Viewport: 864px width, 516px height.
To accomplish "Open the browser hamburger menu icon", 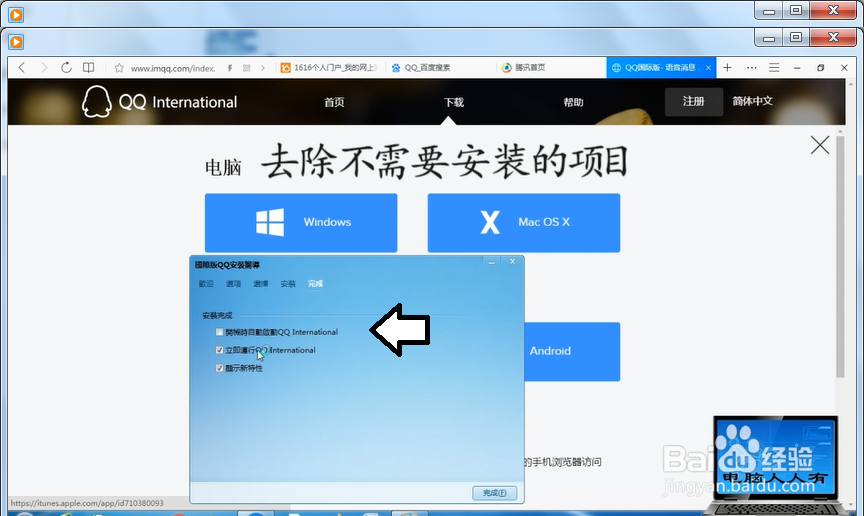I will click(x=774, y=67).
